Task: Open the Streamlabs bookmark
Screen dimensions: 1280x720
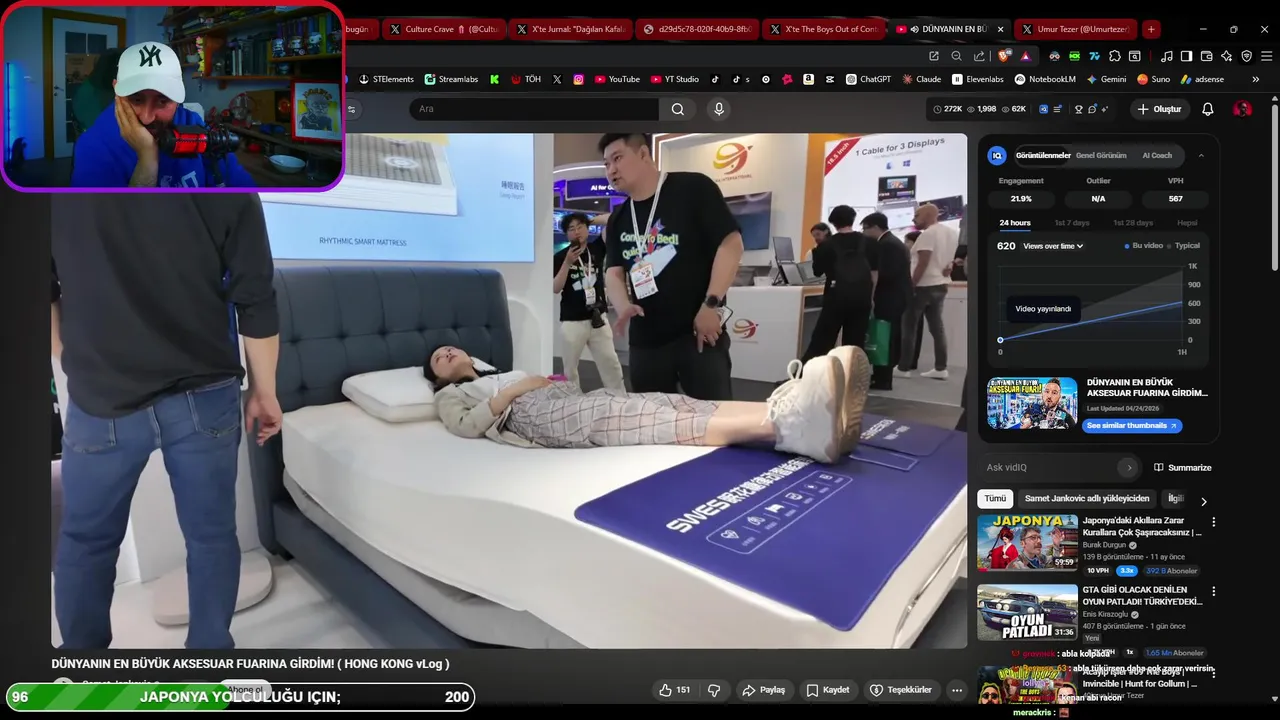Action: (x=451, y=79)
